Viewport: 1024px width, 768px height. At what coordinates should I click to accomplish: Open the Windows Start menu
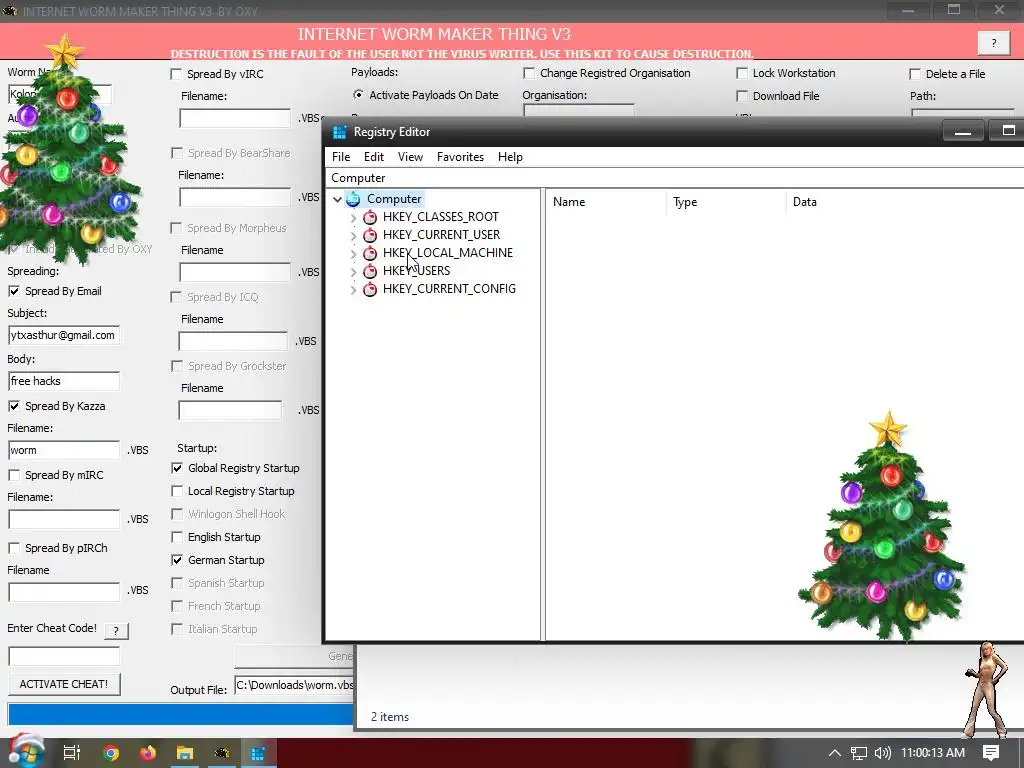click(26, 752)
